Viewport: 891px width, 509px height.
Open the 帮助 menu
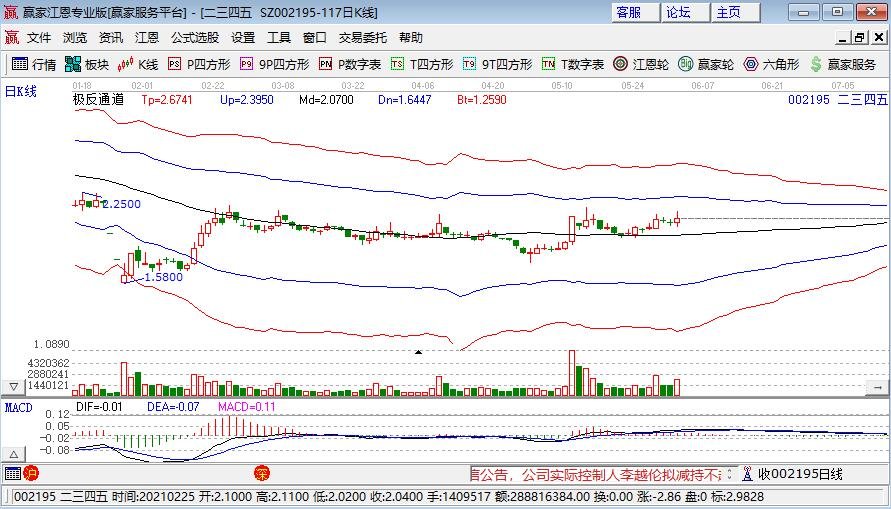coord(411,38)
